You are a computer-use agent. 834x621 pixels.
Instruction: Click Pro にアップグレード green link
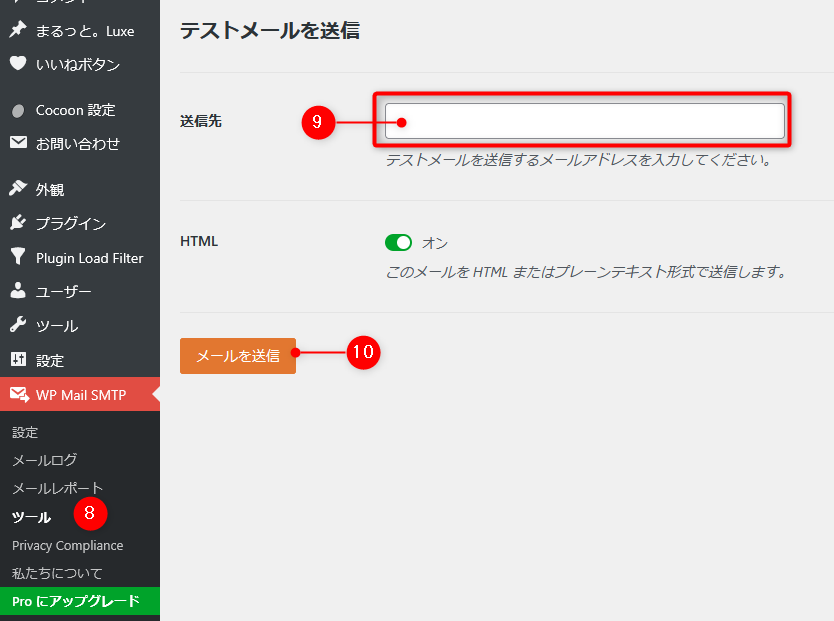pyautogui.click(x=80, y=601)
